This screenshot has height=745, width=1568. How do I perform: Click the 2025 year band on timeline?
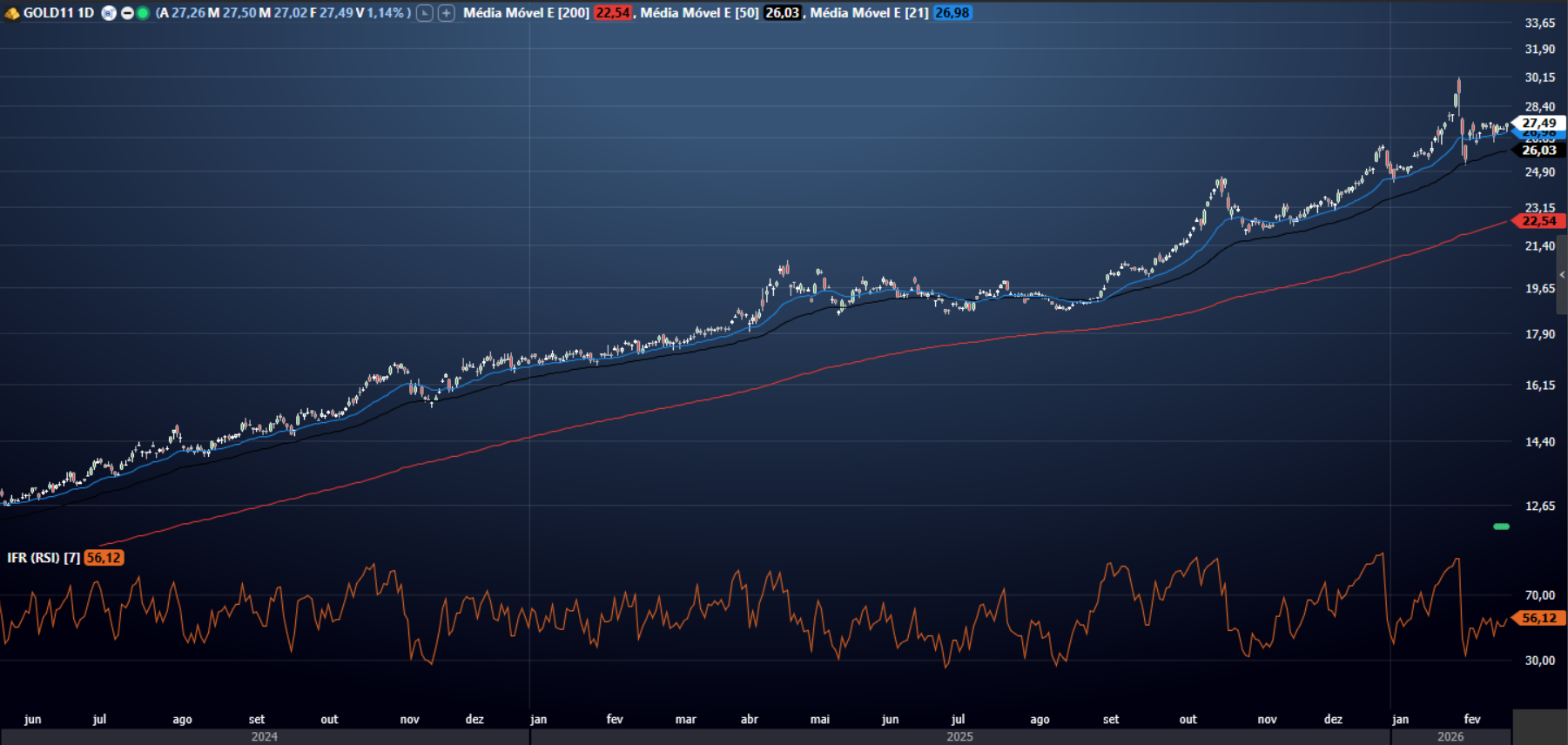pos(959,736)
